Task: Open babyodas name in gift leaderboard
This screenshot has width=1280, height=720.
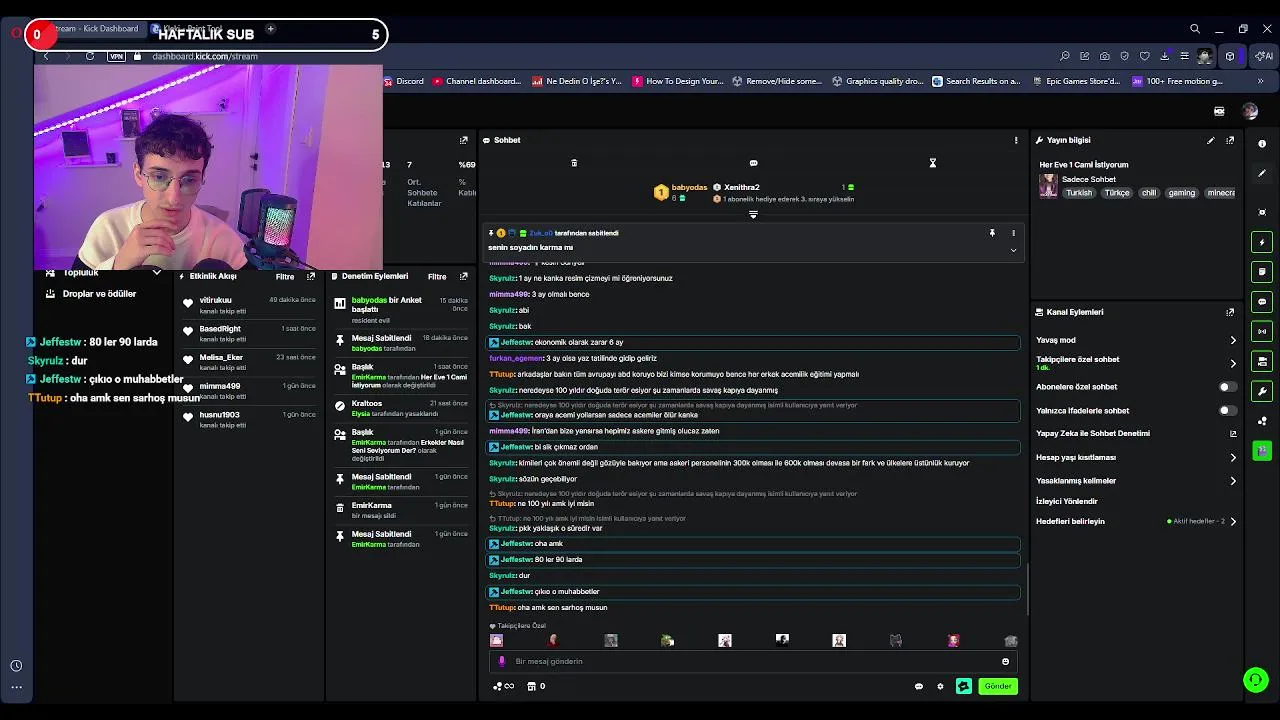Action: pyautogui.click(x=689, y=187)
